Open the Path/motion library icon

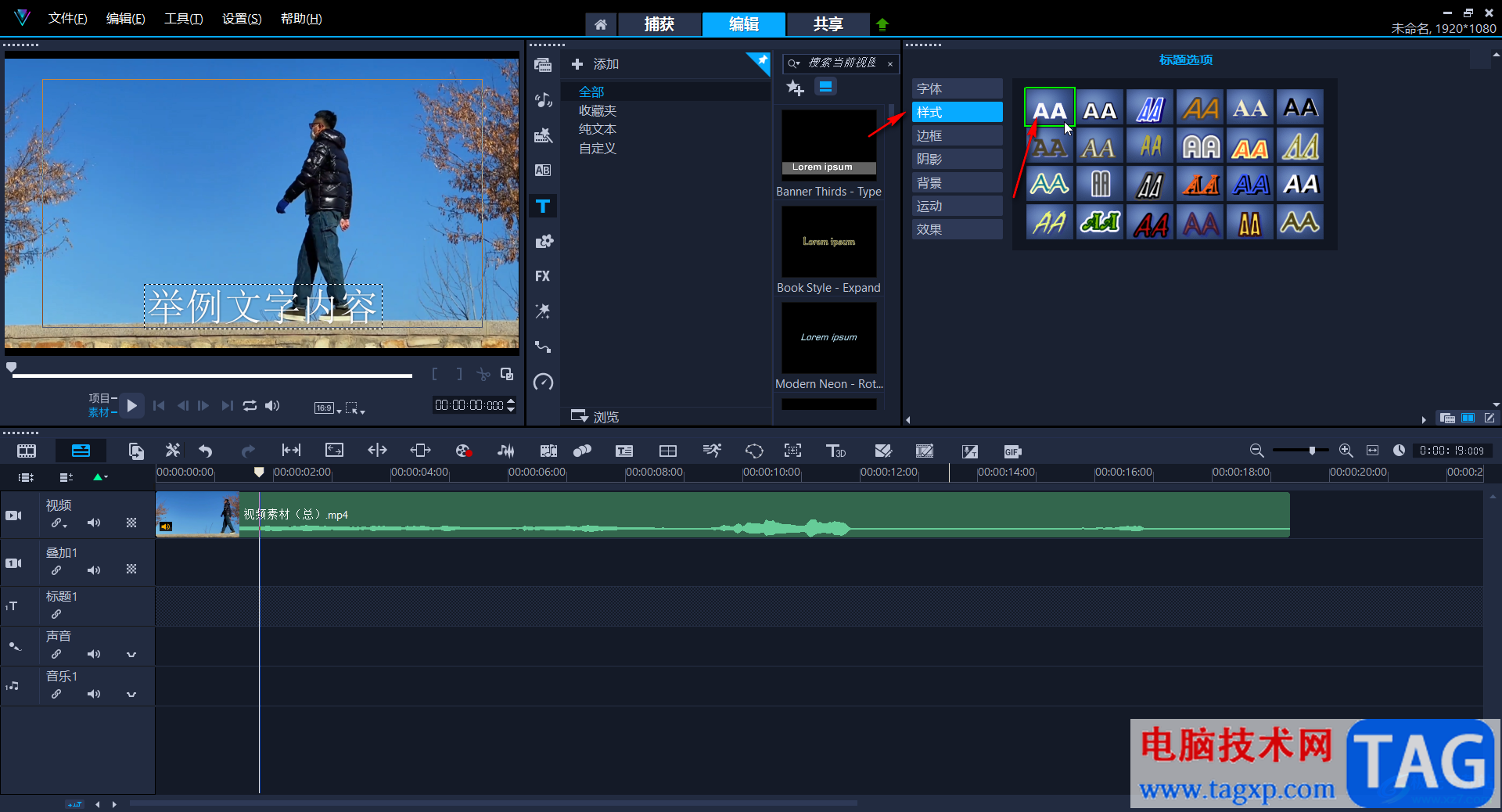[x=543, y=347]
